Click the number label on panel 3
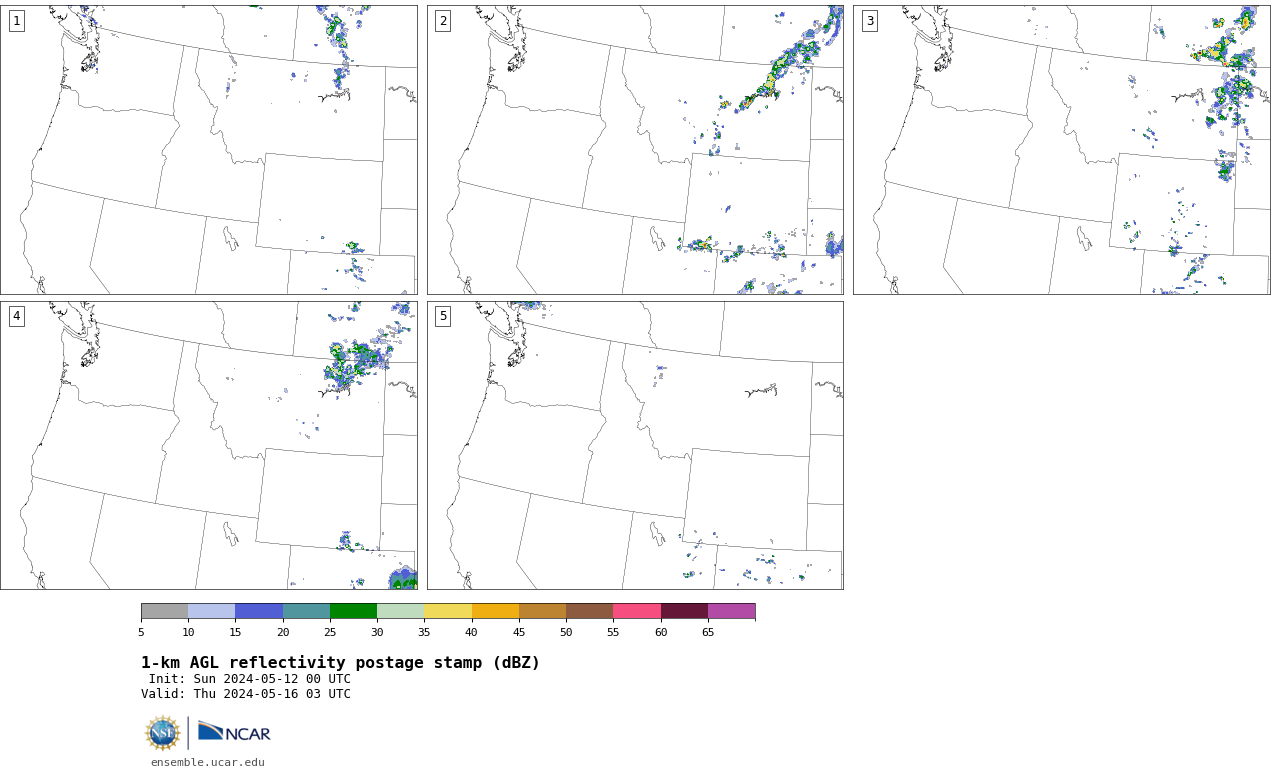This screenshot has width=1280, height=773. (870, 21)
